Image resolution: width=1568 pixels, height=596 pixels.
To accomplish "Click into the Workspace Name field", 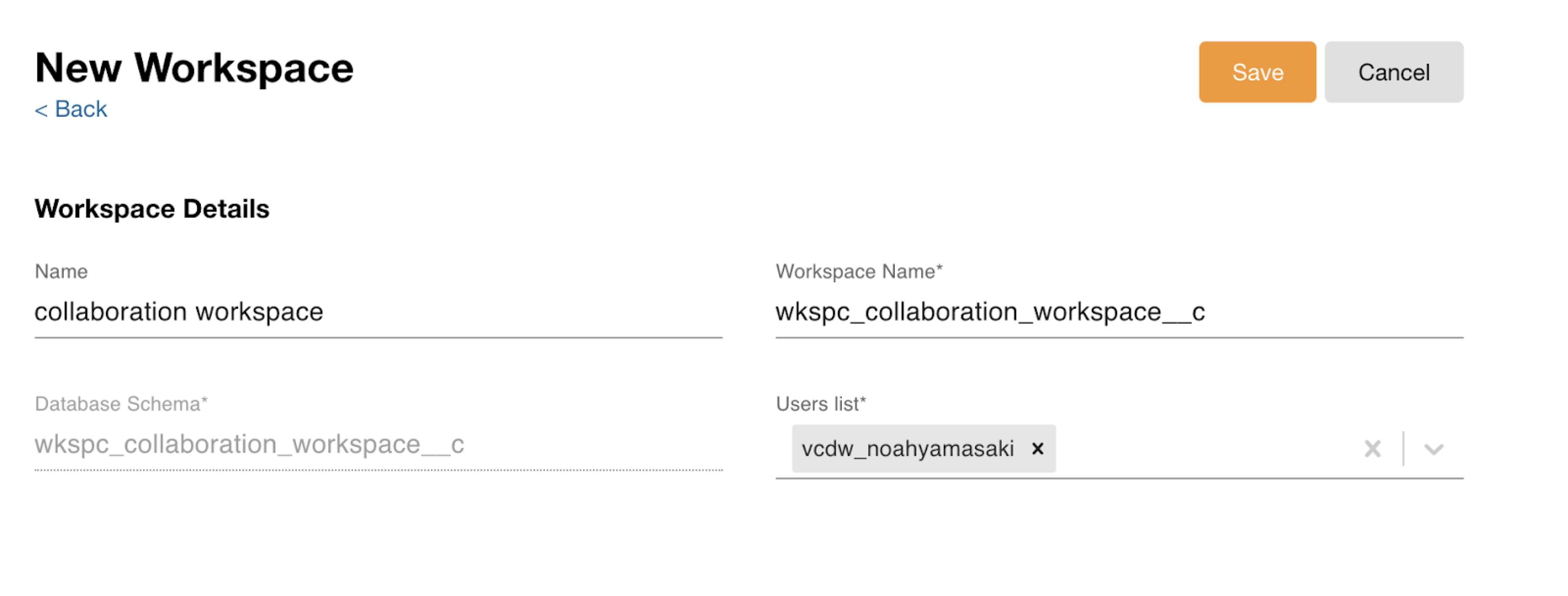I will pyautogui.click(x=1118, y=312).
